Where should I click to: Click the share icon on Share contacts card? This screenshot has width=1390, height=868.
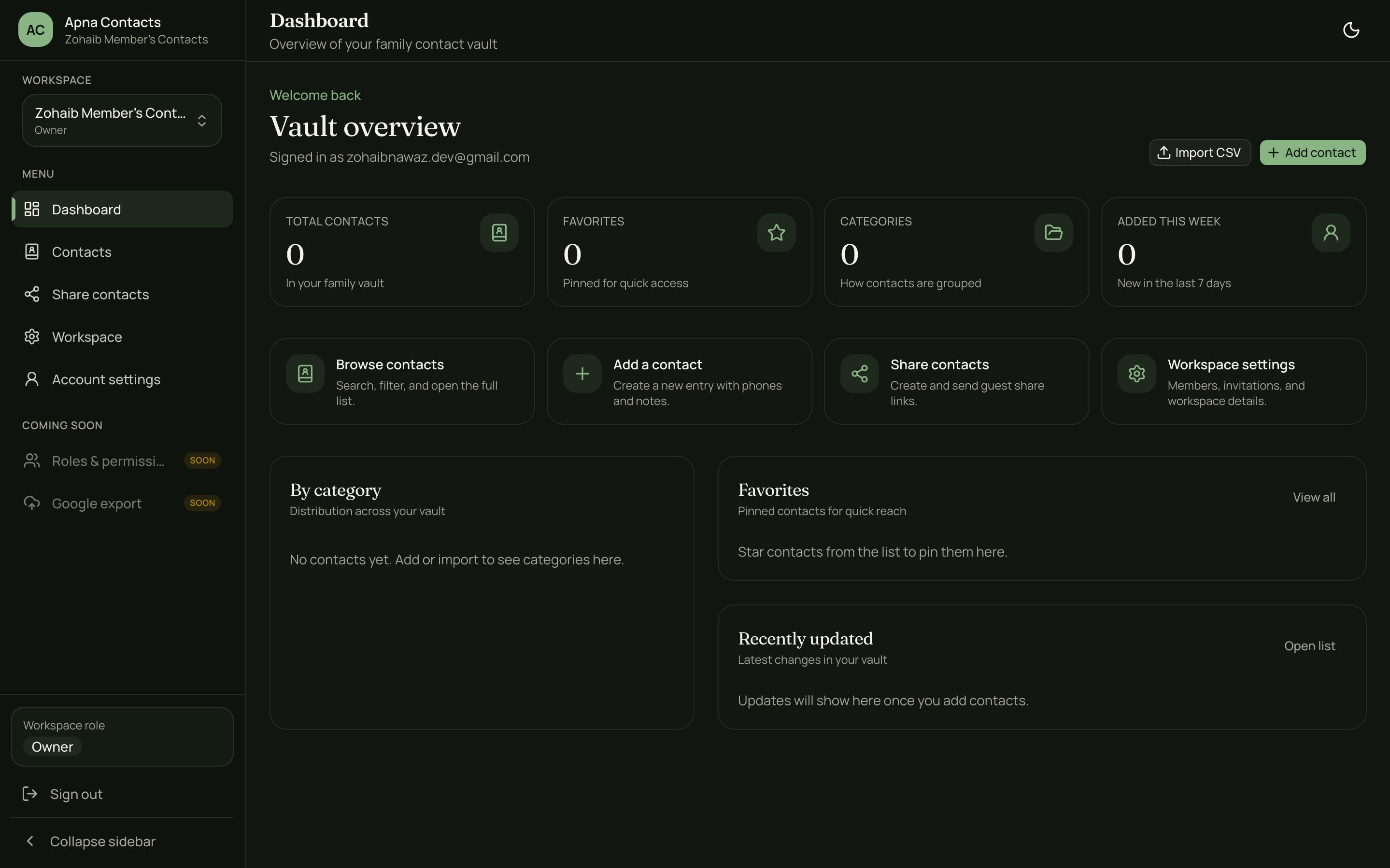[860, 374]
